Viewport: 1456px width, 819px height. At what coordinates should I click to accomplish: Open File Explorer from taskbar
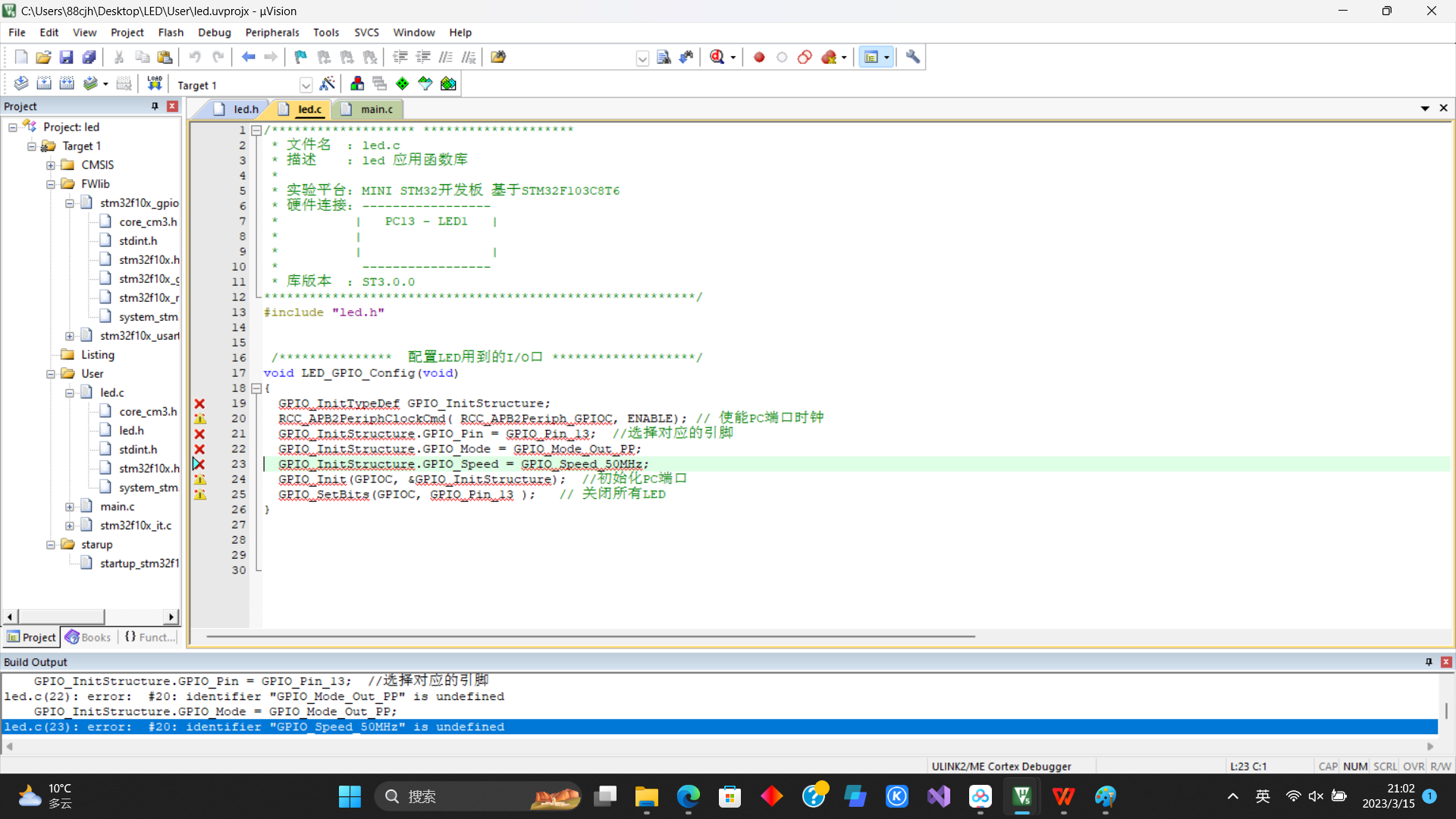pos(647,796)
